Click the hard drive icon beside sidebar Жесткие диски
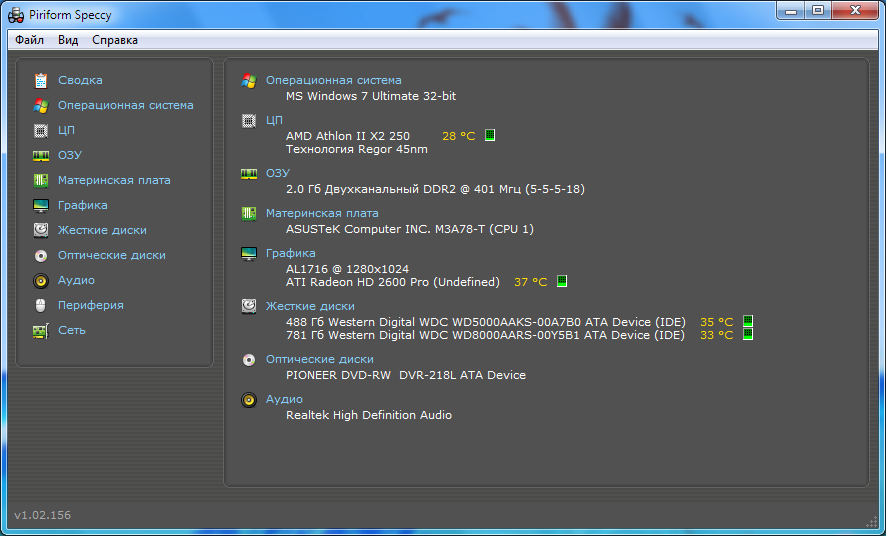Image resolution: width=886 pixels, height=536 pixels. [41, 230]
